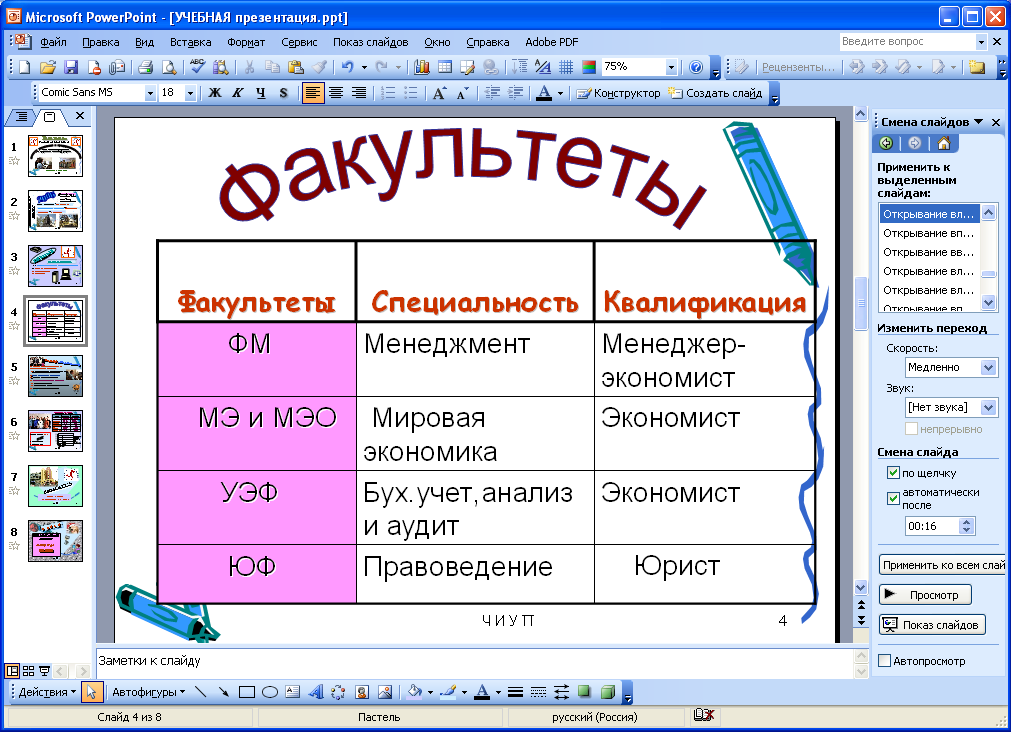
Task: Select the Oval drawing tool
Action: click(x=270, y=692)
